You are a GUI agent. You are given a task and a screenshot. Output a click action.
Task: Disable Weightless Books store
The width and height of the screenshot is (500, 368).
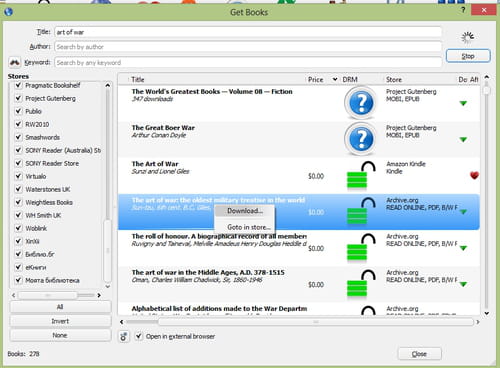click(18, 202)
